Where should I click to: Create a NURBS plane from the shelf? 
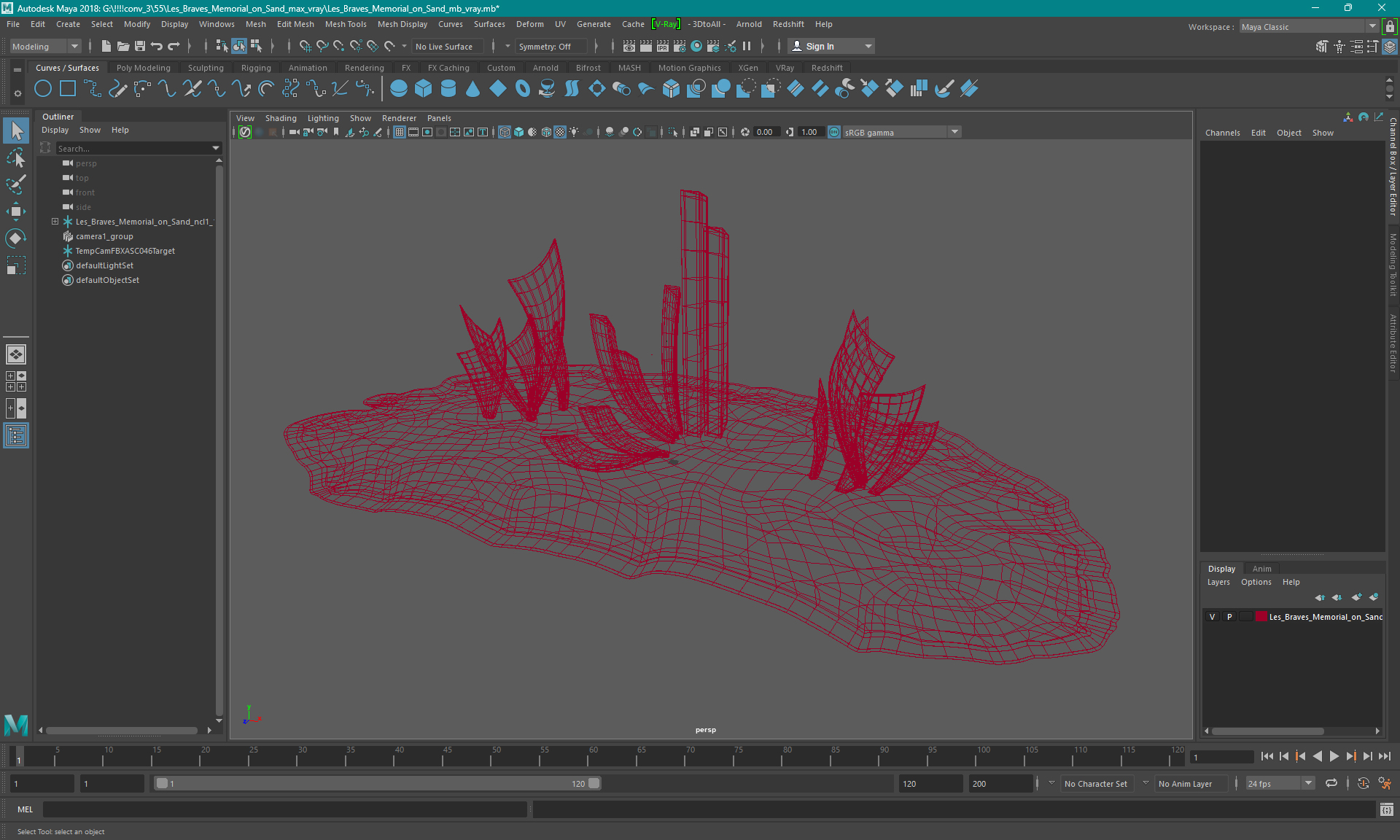click(x=498, y=89)
